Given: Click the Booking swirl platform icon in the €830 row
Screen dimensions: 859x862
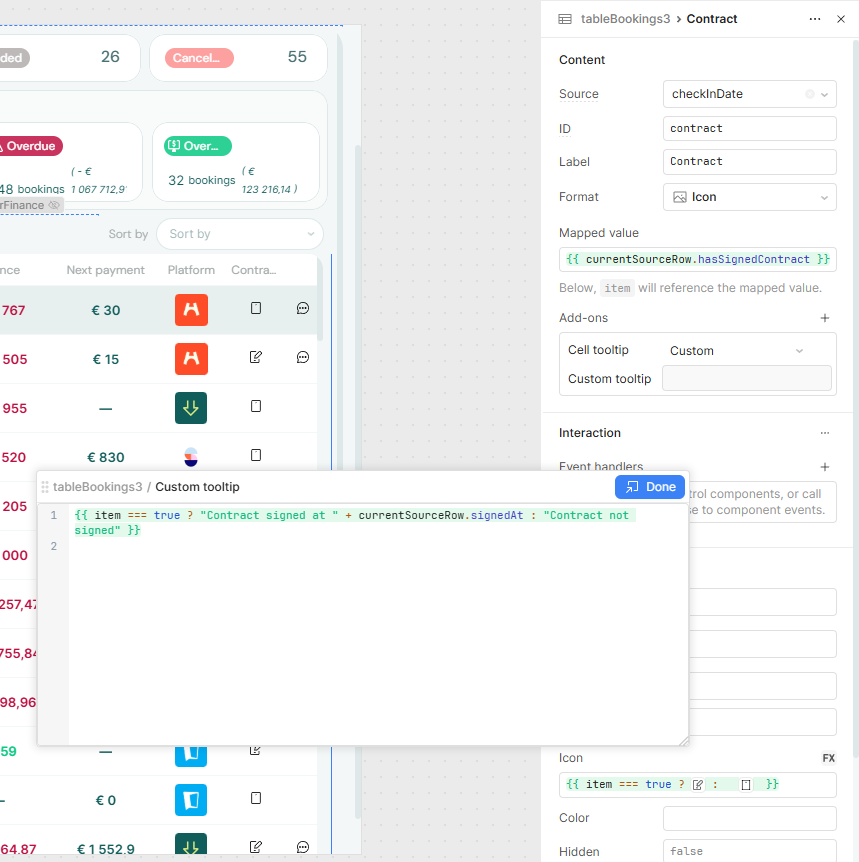Looking at the screenshot, I should [x=191, y=457].
